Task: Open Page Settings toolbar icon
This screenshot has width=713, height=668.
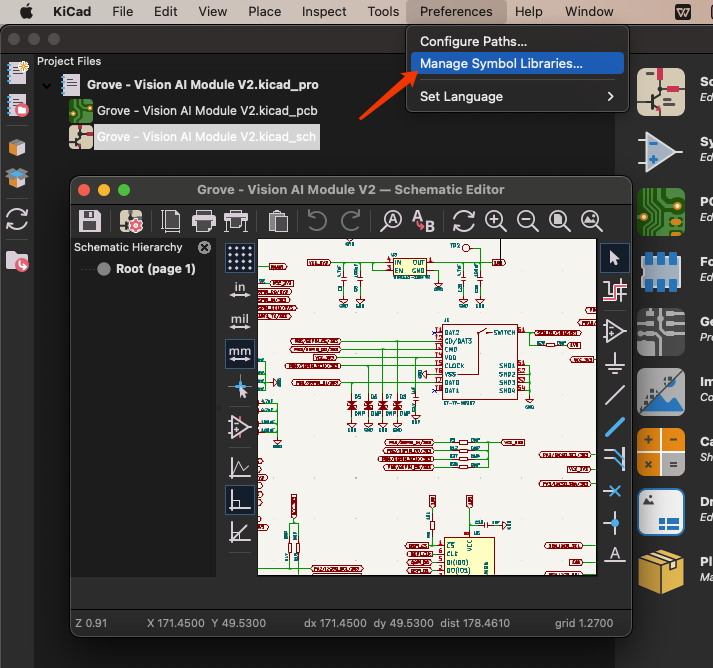Action: click(x=171, y=221)
